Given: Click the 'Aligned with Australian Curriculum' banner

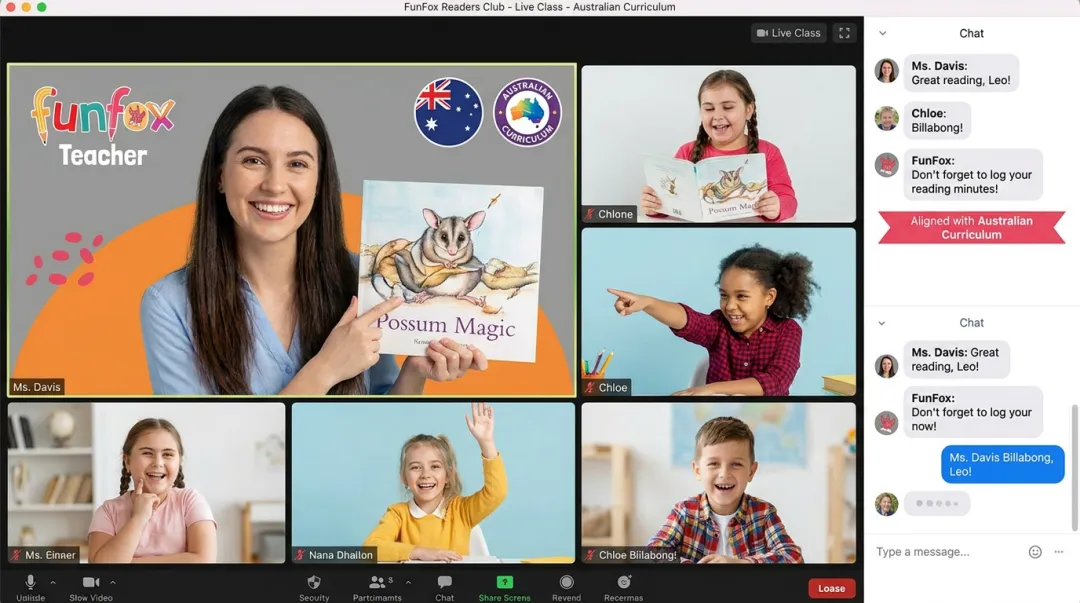Looking at the screenshot, I should pos(972,227).
